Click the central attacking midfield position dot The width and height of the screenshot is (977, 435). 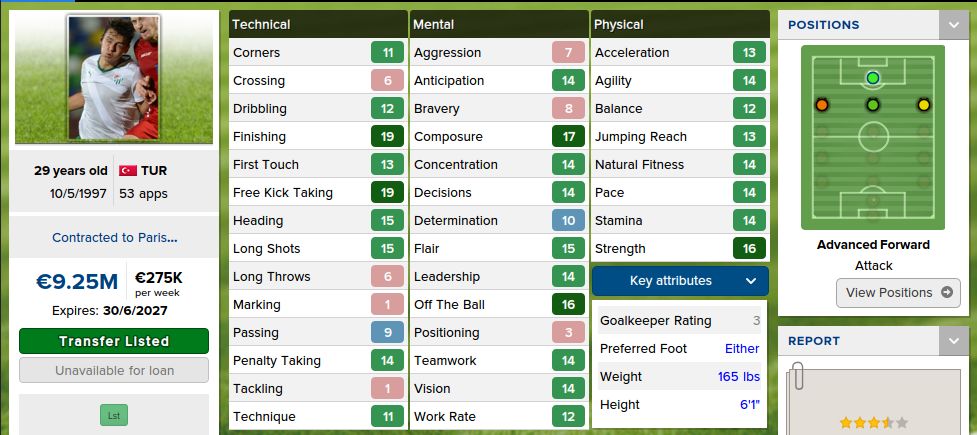point(873,104)
